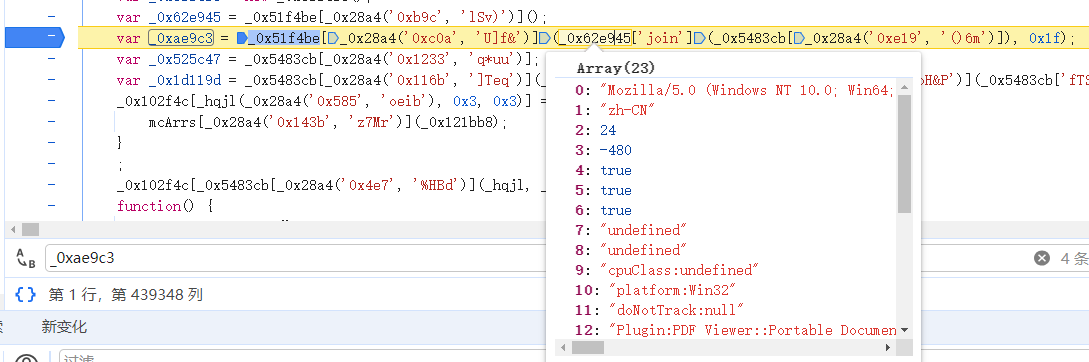Click the 第 1 行, 第 439348 列 position text
The image size is (1089, 362).
[126, 295]
